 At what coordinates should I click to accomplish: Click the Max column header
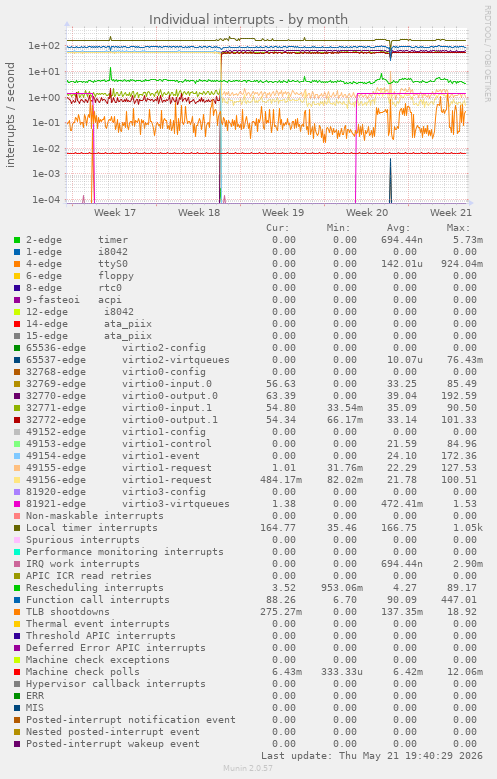click(x=458, y=228)
